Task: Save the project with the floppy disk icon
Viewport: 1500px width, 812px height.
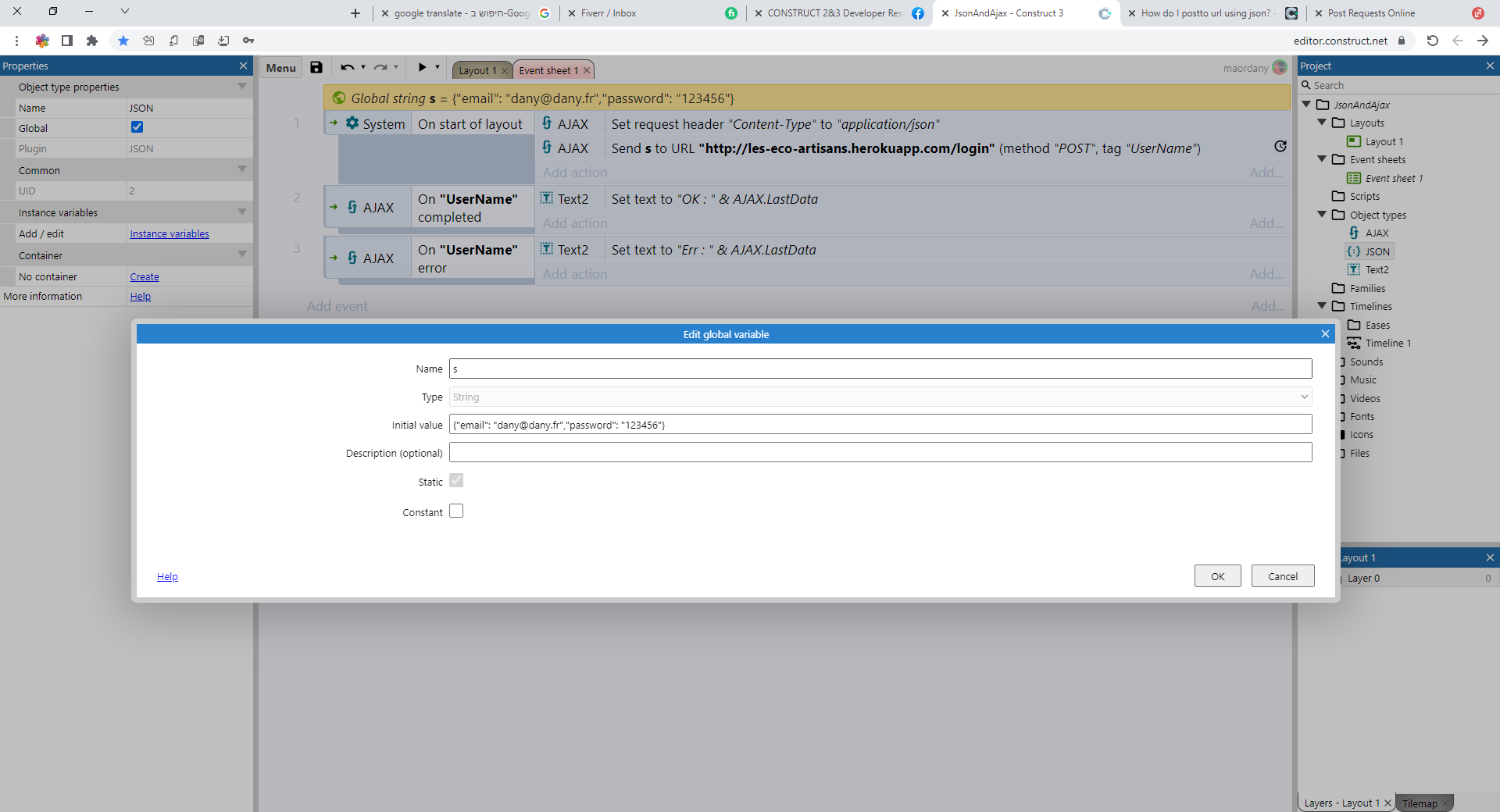Action: (316, 67)
